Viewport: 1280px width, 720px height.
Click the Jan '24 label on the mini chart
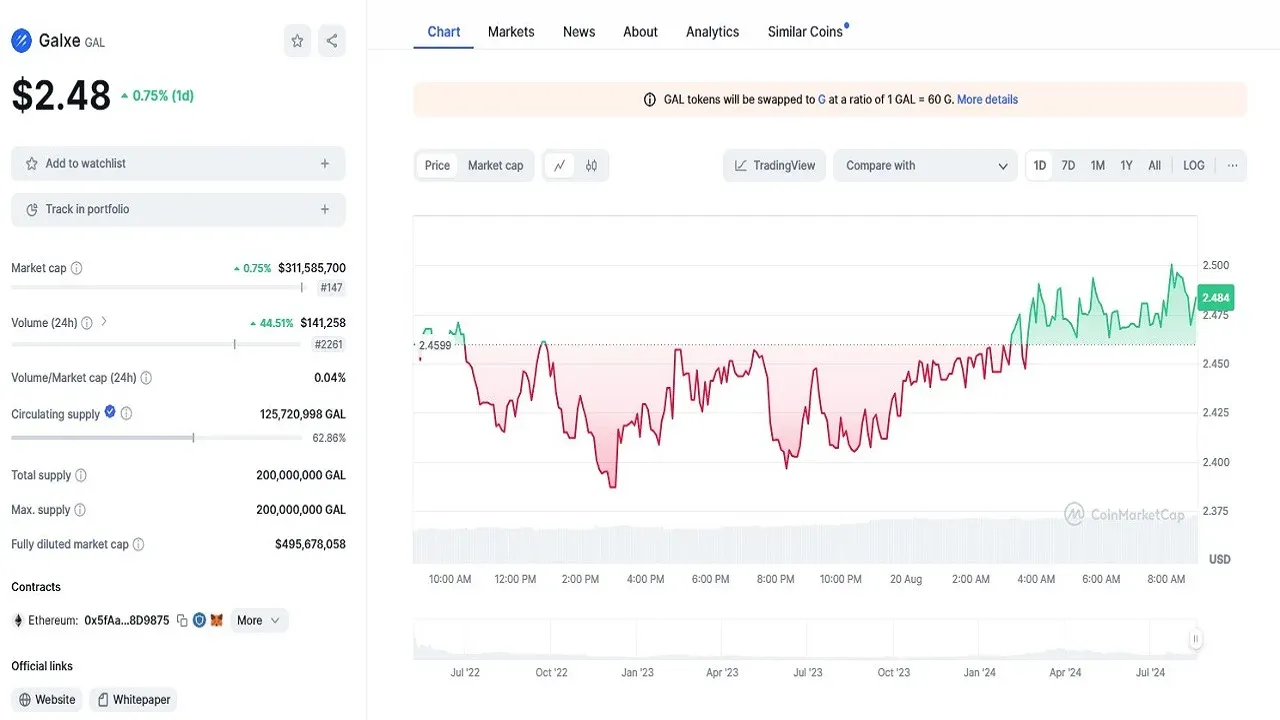click(980, 673)
